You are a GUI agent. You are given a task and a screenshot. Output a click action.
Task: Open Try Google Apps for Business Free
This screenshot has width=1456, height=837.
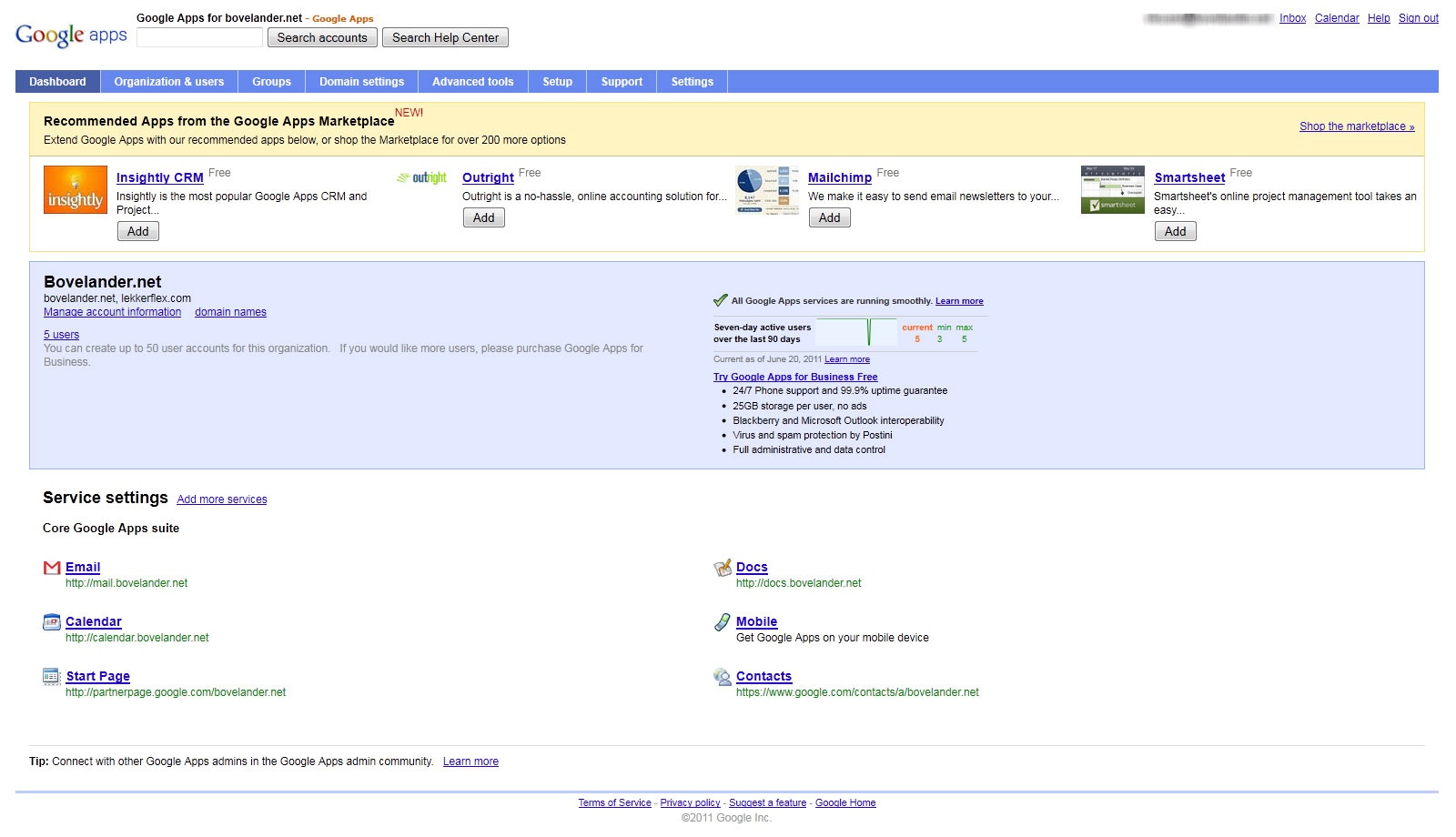click(x=795, y=377)
